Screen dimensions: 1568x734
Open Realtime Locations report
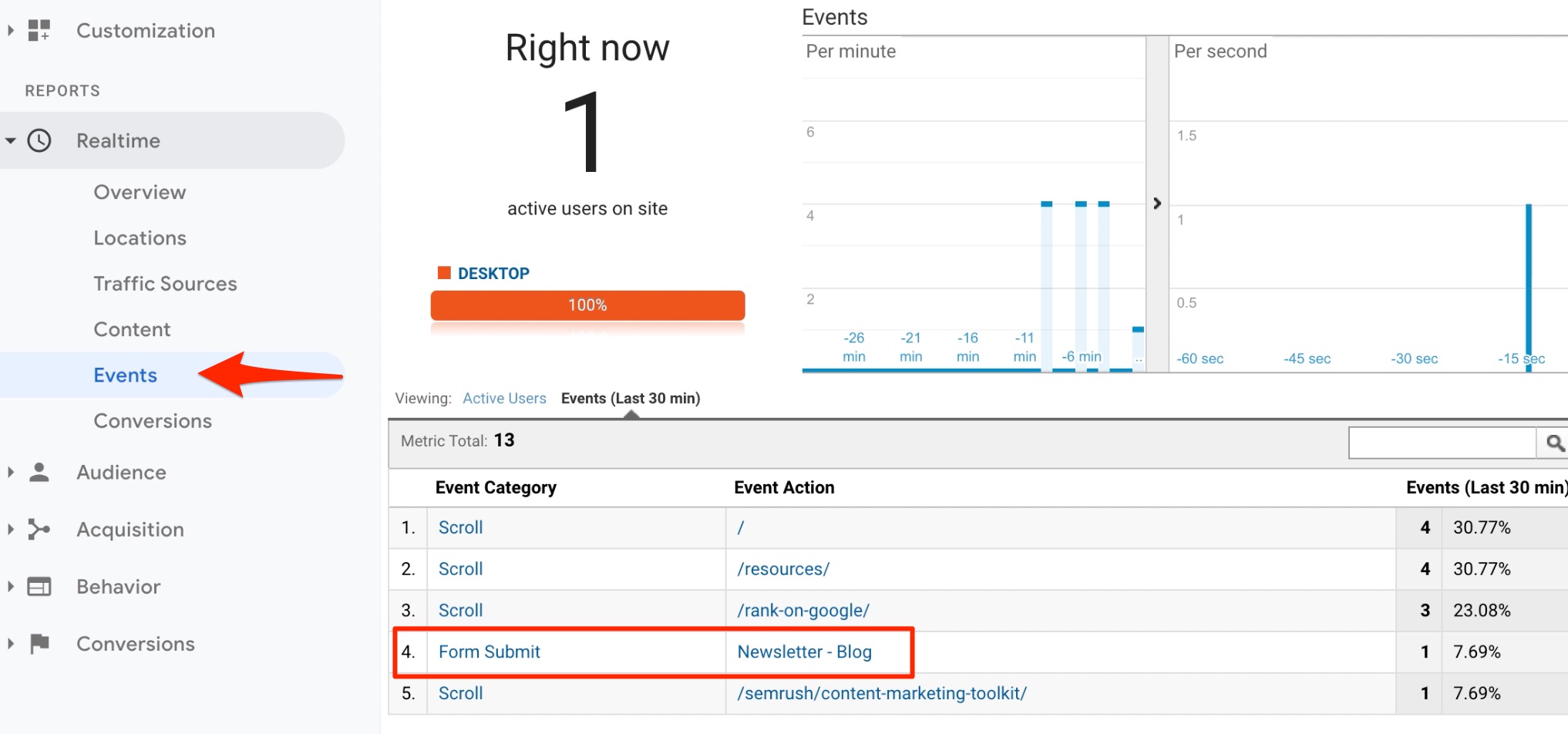(x=140, y=237)
